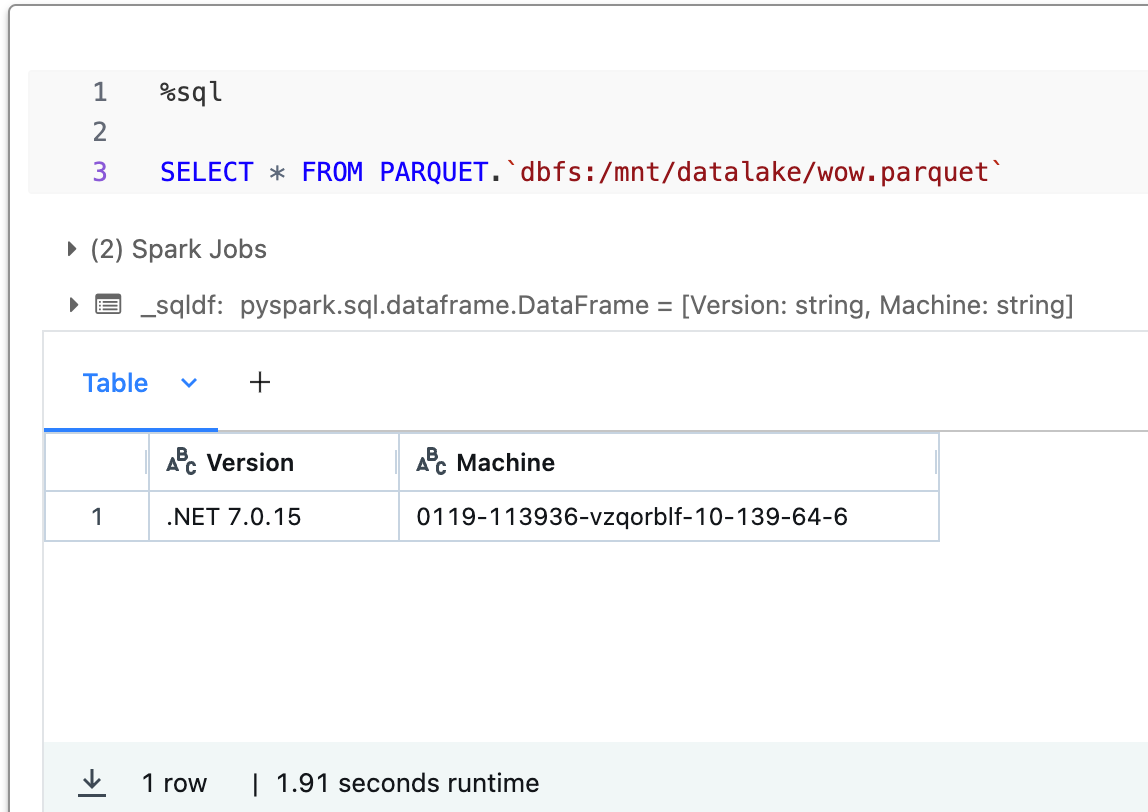This screenshot has width=1148, height=812.
Task: Select the Table results tab
Action: pyautogui.click(x=115, y=383)
